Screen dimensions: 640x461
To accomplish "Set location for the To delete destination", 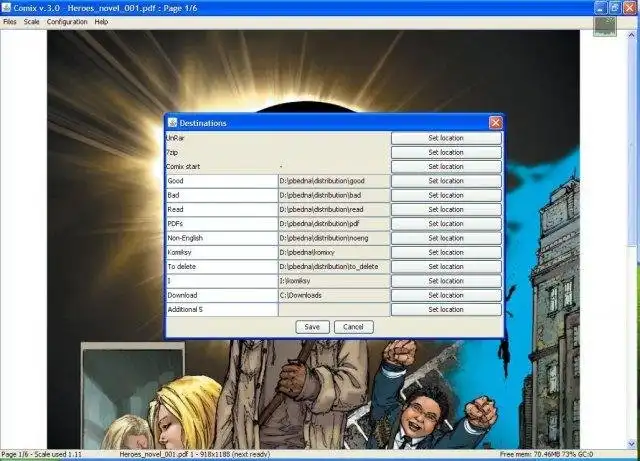I will (x=446, y=267).
